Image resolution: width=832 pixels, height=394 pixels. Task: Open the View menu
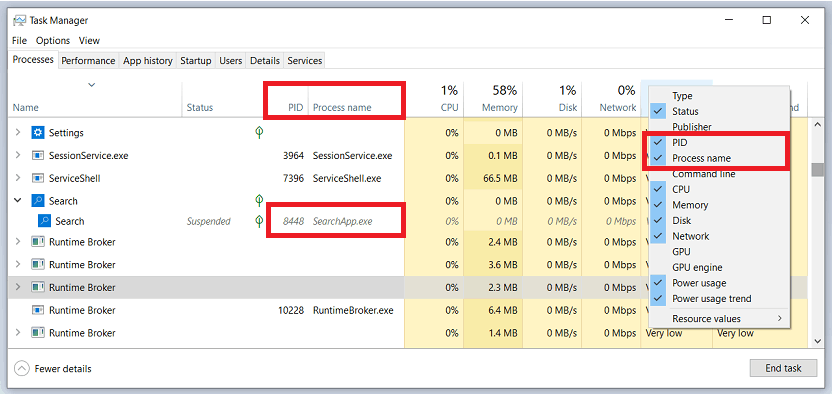coord(89,40)
